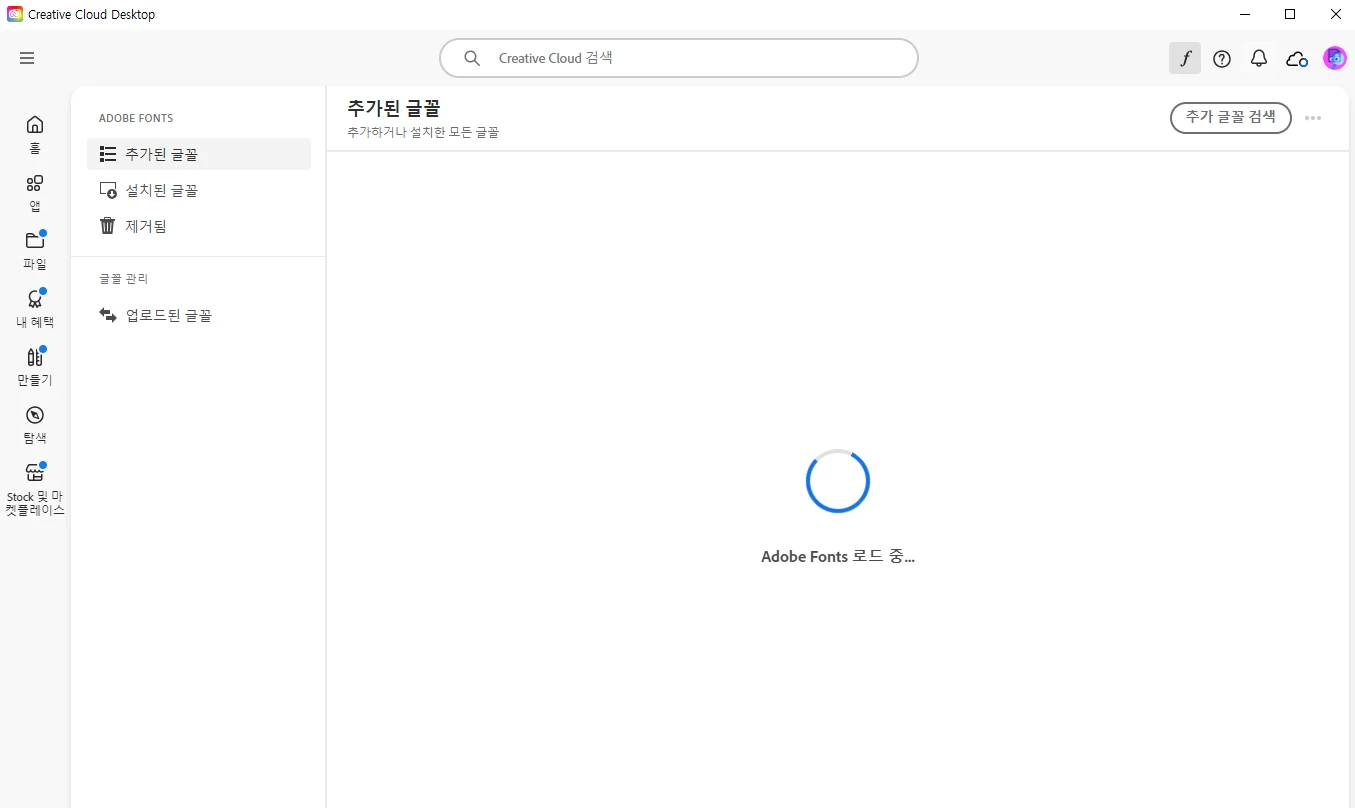Click the fonts f icon in header

pos(1185,58)
